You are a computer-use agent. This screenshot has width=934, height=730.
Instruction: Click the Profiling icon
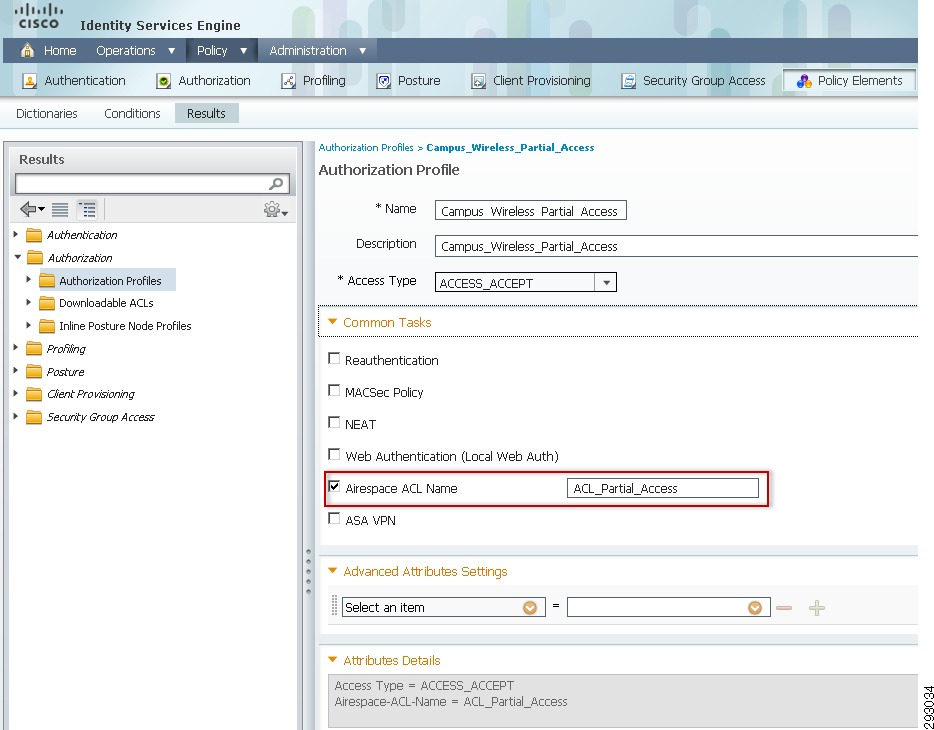click(288, 81)
